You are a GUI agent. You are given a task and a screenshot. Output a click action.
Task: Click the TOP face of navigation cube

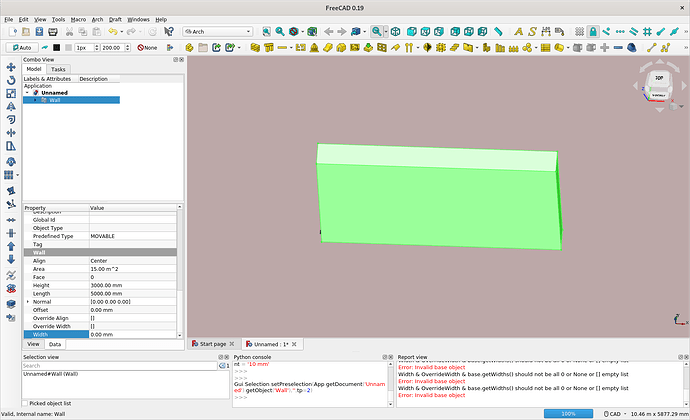(x=659, y=78)
